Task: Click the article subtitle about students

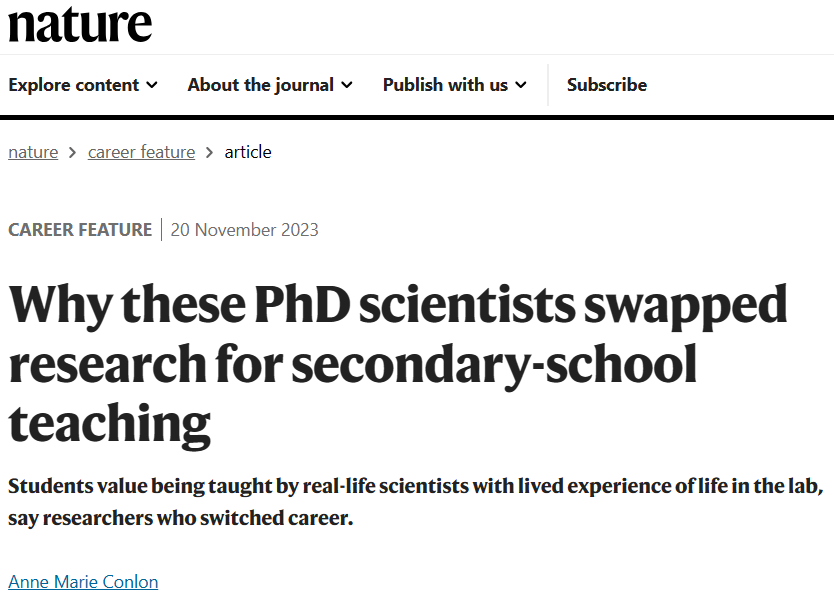Action: point(415,503)
